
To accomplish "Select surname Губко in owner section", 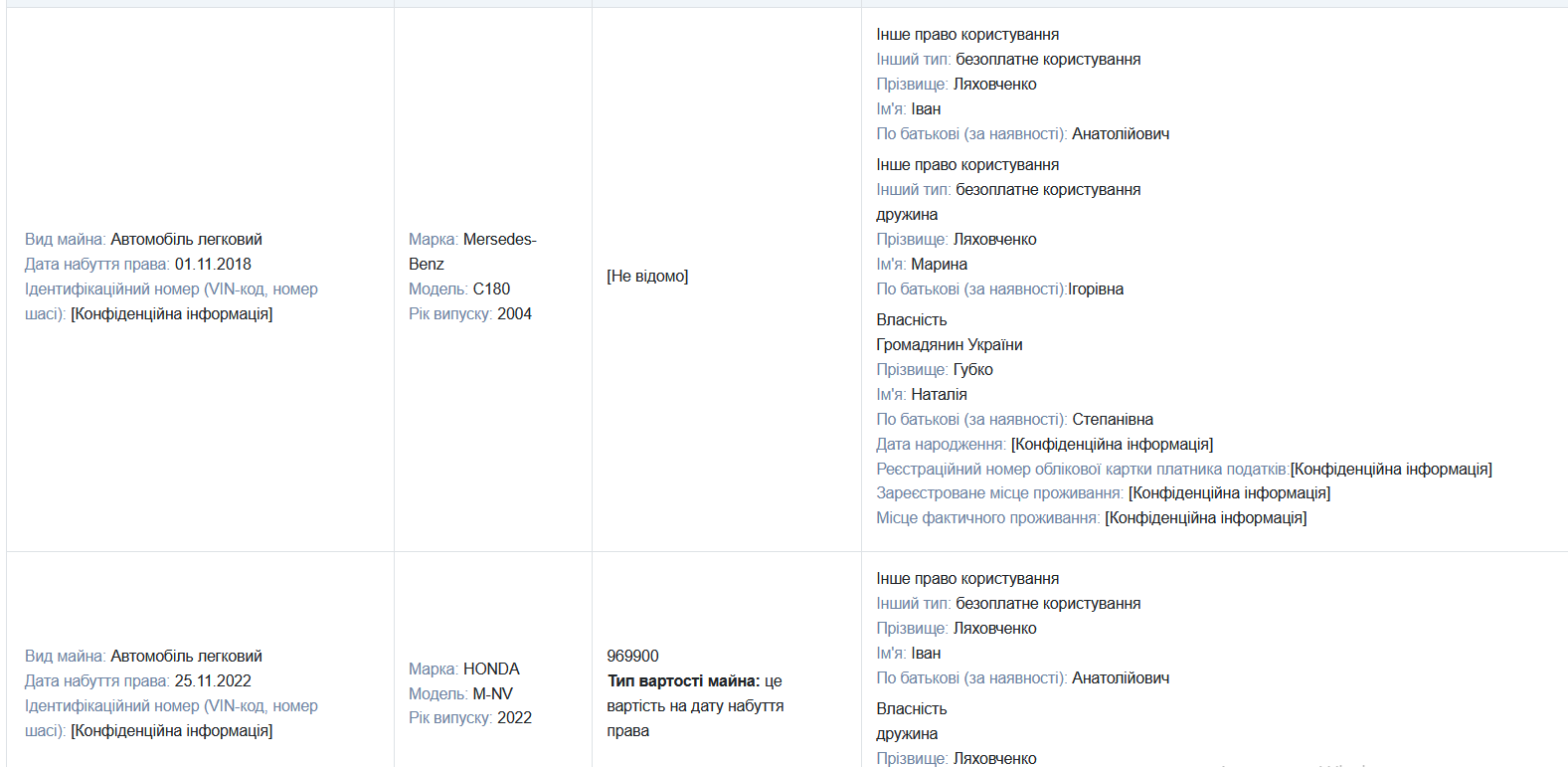I will pos(973,370).
